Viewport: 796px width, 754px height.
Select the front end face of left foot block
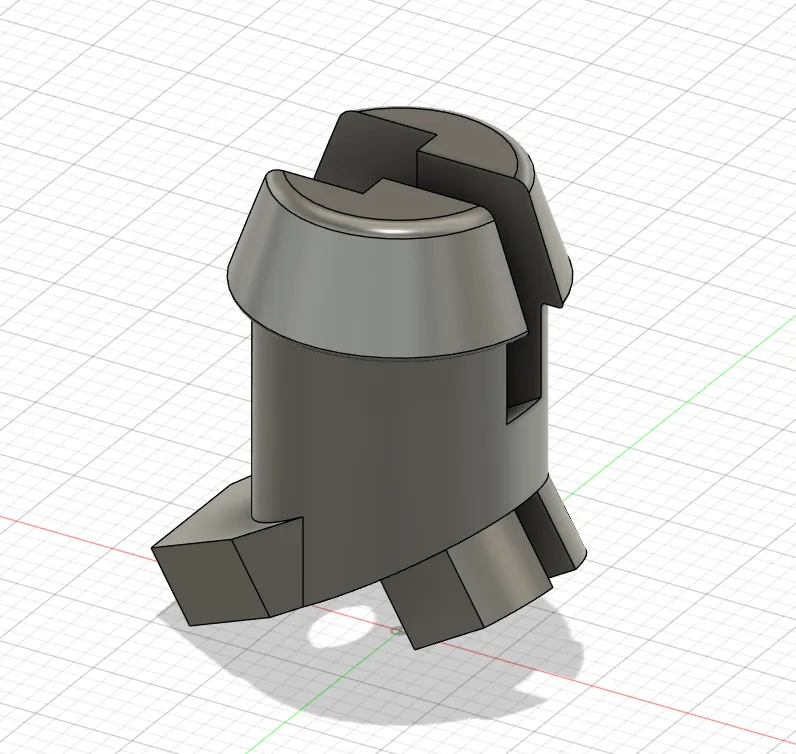pos(210,581)
